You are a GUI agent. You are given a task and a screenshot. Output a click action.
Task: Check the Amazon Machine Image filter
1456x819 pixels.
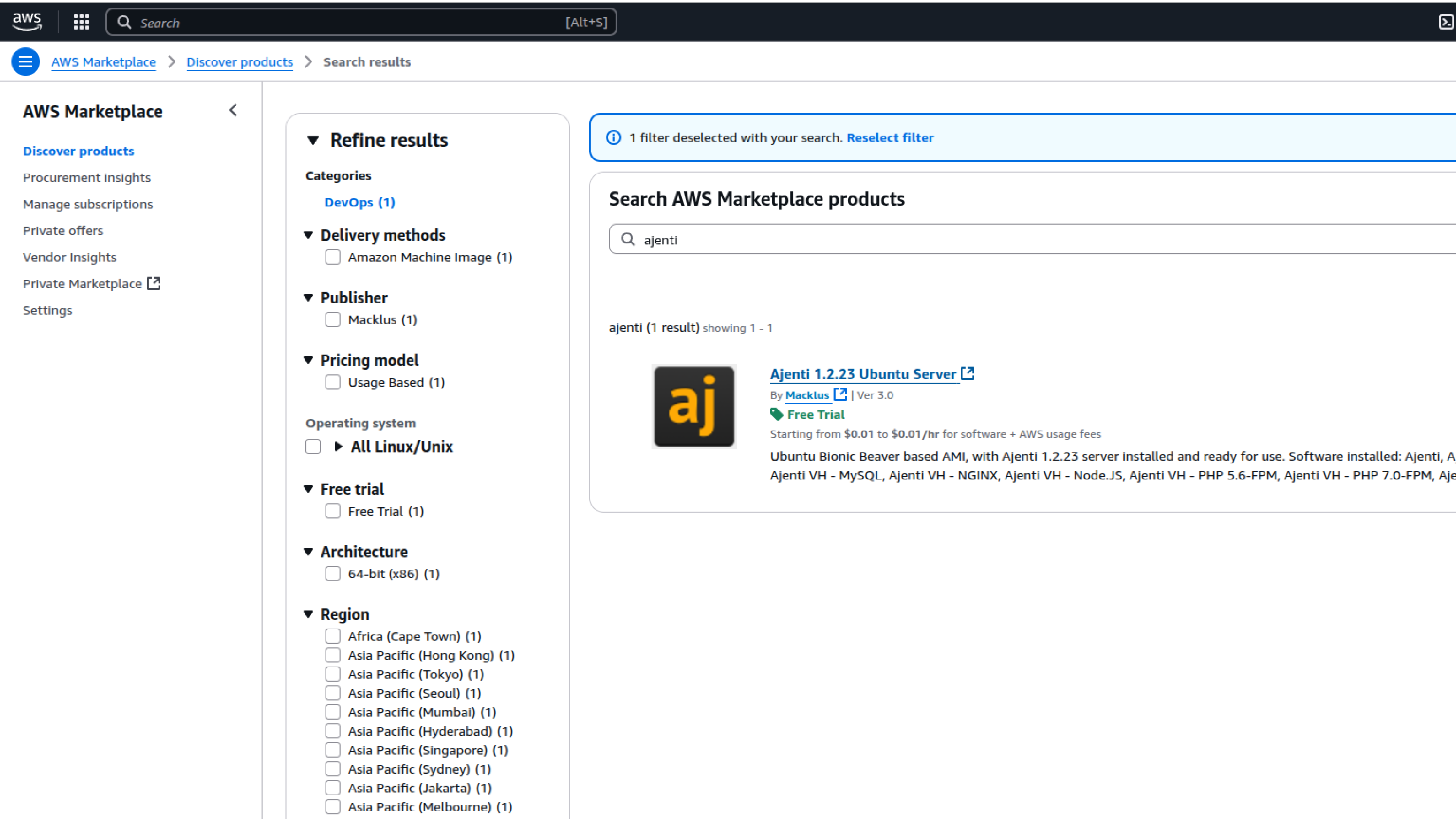point(333,257)
